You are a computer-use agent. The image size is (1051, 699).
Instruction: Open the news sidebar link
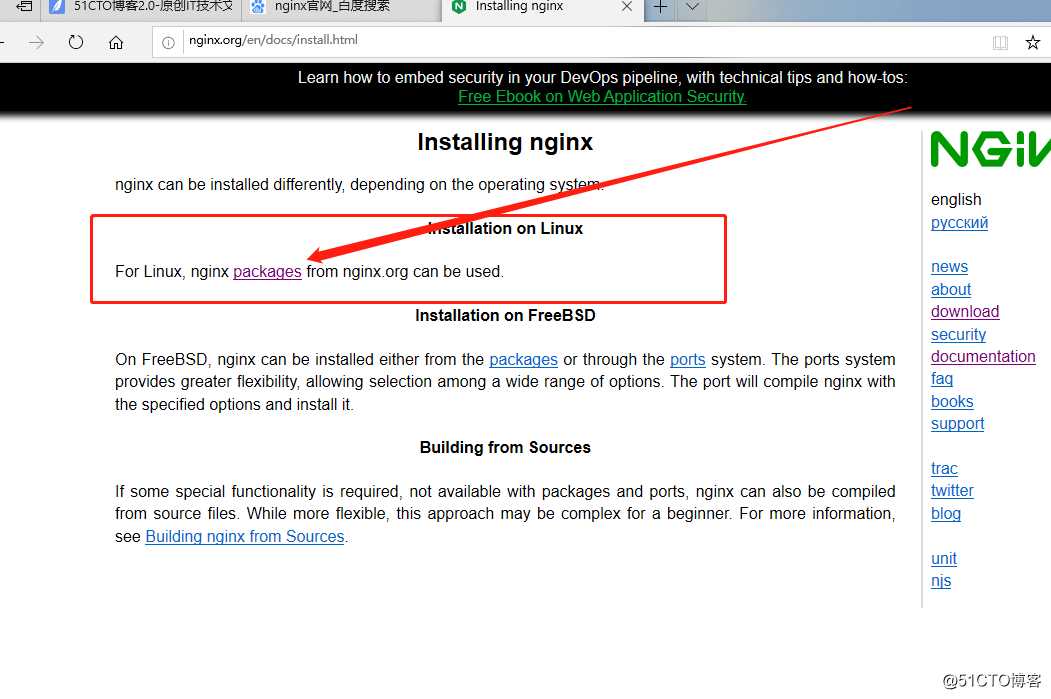[x=949, y=267]
